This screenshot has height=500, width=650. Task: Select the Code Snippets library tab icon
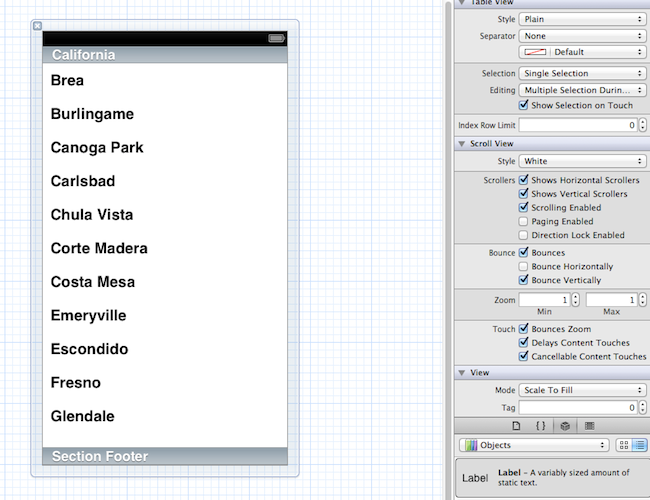pos(541,426)
